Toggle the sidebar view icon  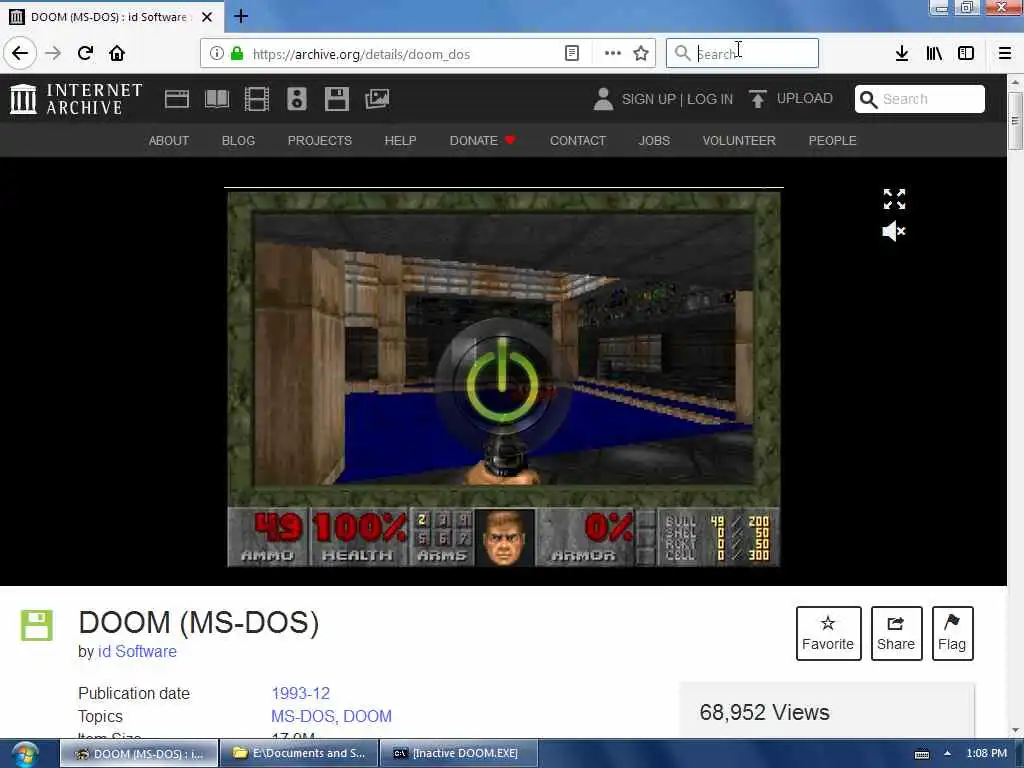point(966,54)
